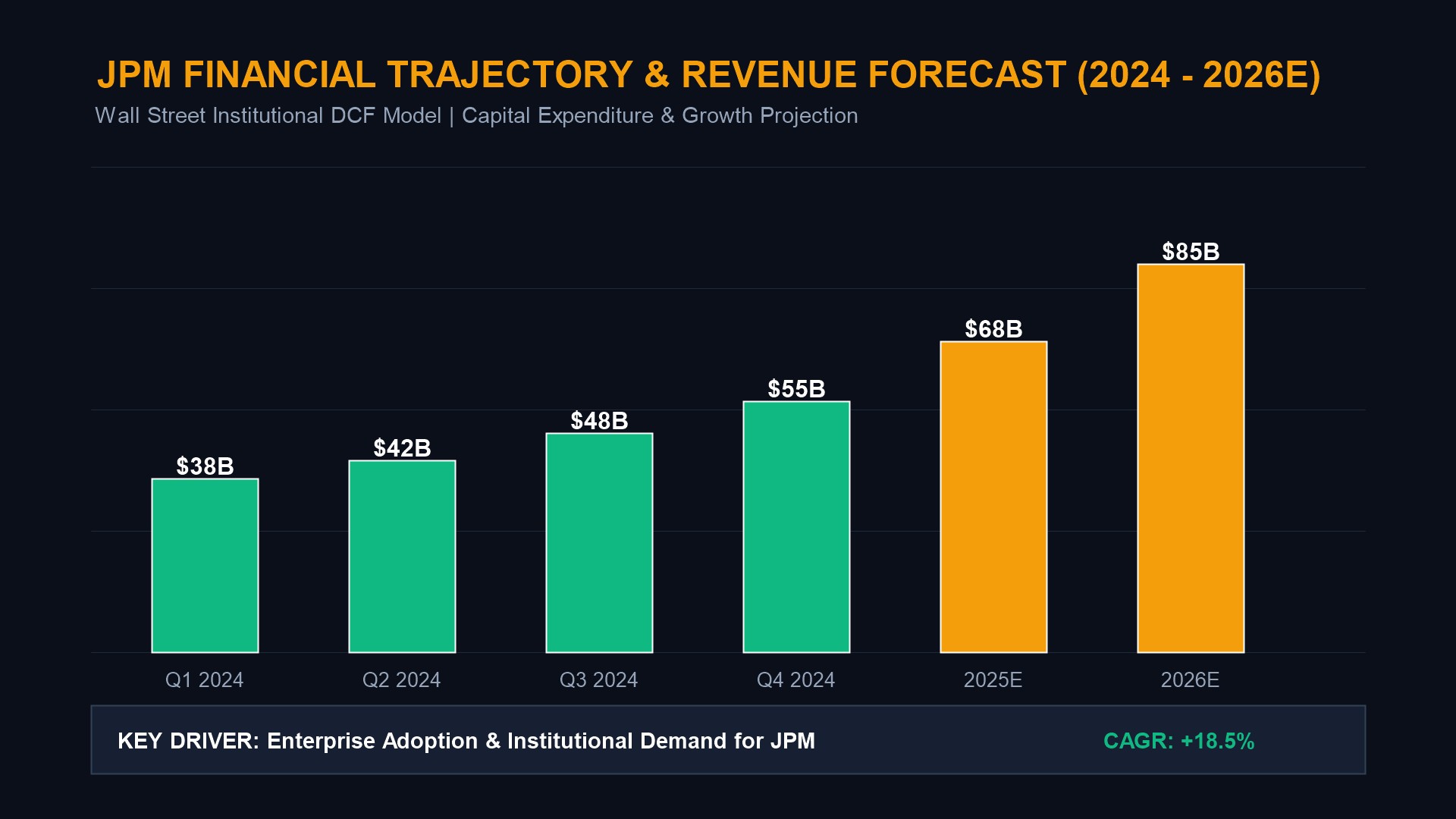This screenshot has width=1456, height=819.
Task: Click the Q4 2024 axis label
Action: point(796,679)
